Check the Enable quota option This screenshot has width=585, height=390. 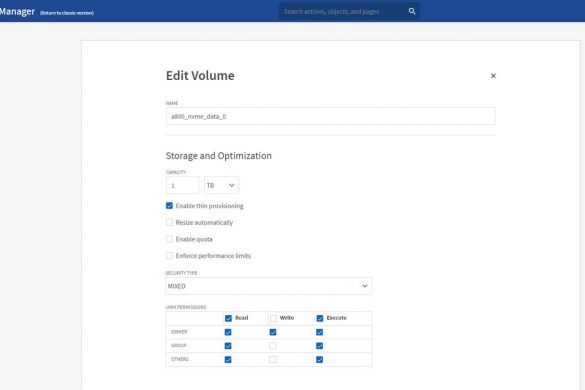pyautogui.click(x=169, y=239)
